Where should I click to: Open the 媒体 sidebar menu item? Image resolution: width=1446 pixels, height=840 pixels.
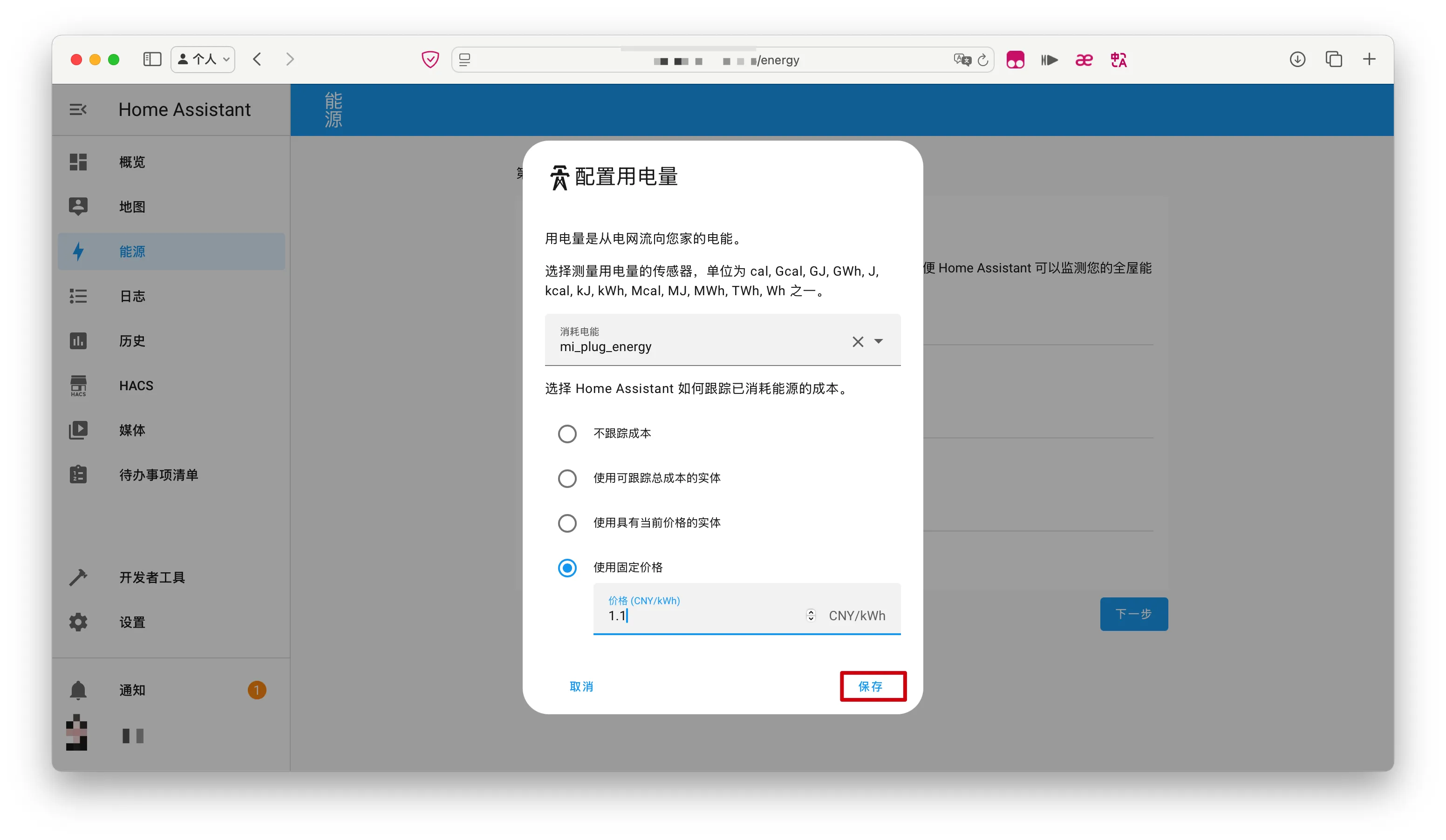pos(171,430)
